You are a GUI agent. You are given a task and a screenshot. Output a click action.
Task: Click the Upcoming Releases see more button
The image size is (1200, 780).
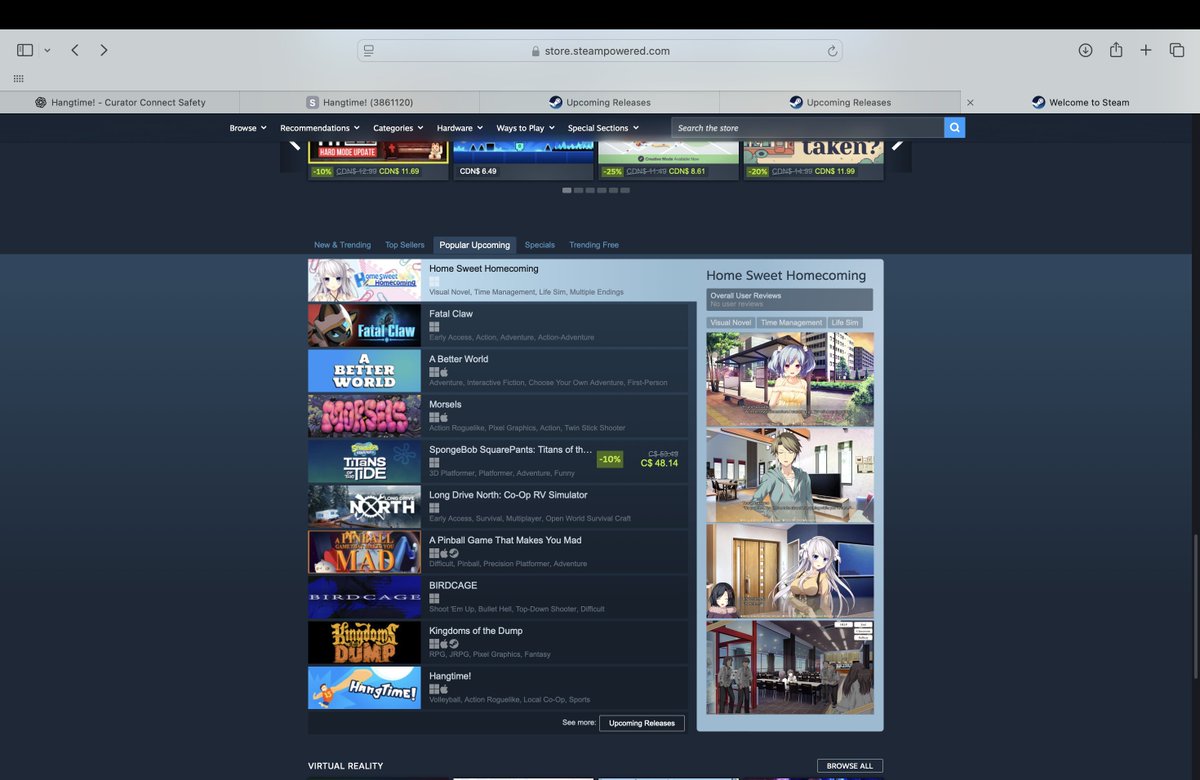click(x=642, y=723)
